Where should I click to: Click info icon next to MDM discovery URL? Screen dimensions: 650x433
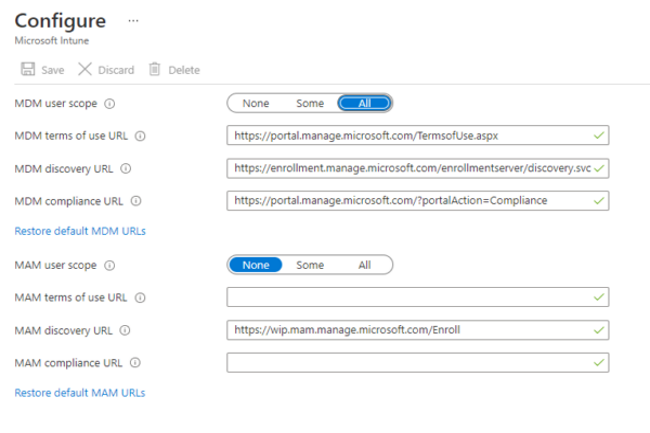click(x=126, y=169)
